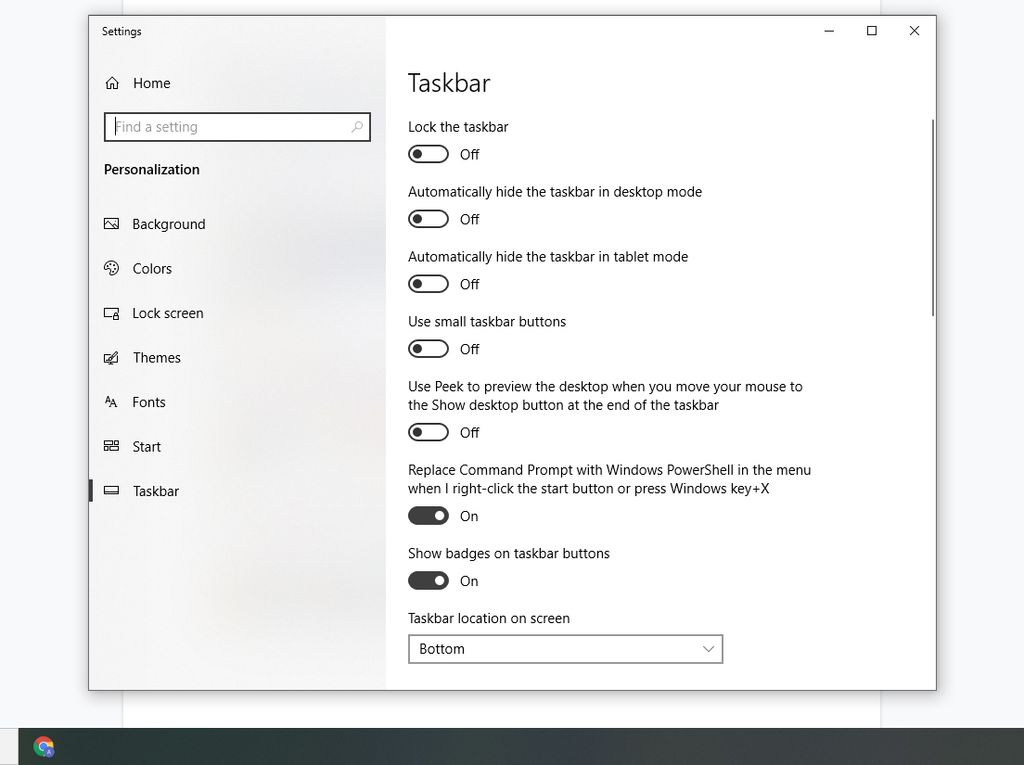Select the Taskbar sidebar icon
Image resolution: width=1024 pixels, height=765 pixels.
(111, 491)
